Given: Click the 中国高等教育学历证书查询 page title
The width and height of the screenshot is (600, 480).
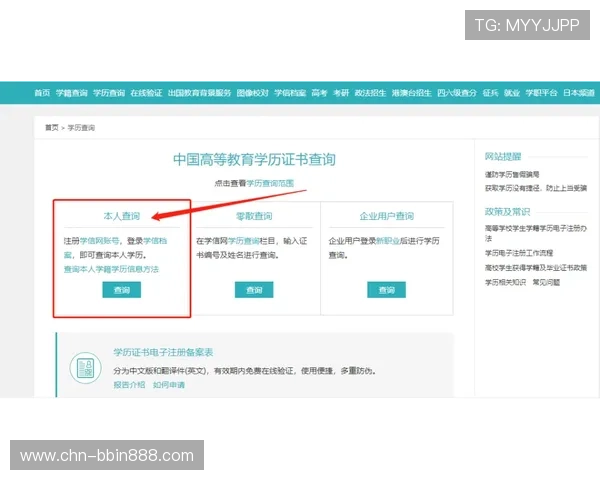Looking at the screenshot, I should click(x=254, y=160).
